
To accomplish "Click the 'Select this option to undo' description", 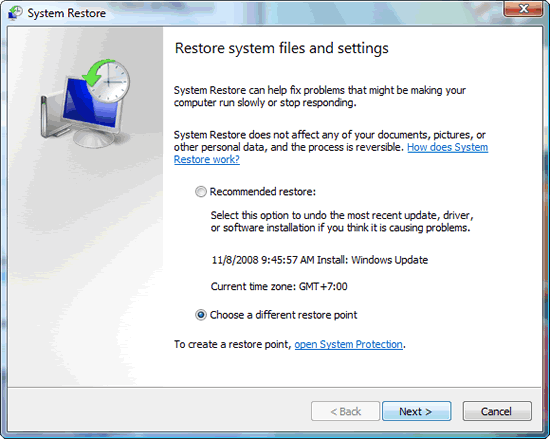I will [x=342, y=221].
